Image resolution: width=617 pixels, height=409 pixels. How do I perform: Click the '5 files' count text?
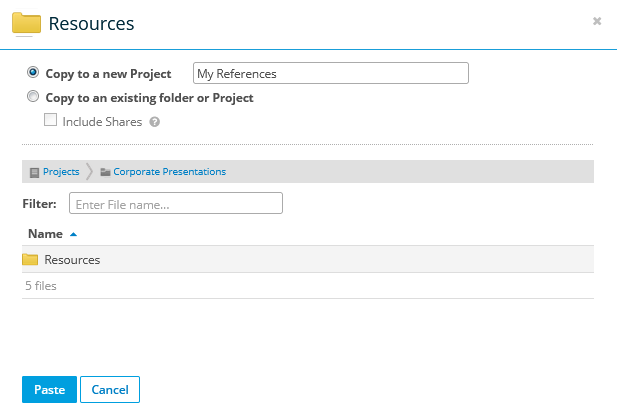pyautogui.click(x=40, y=285)
